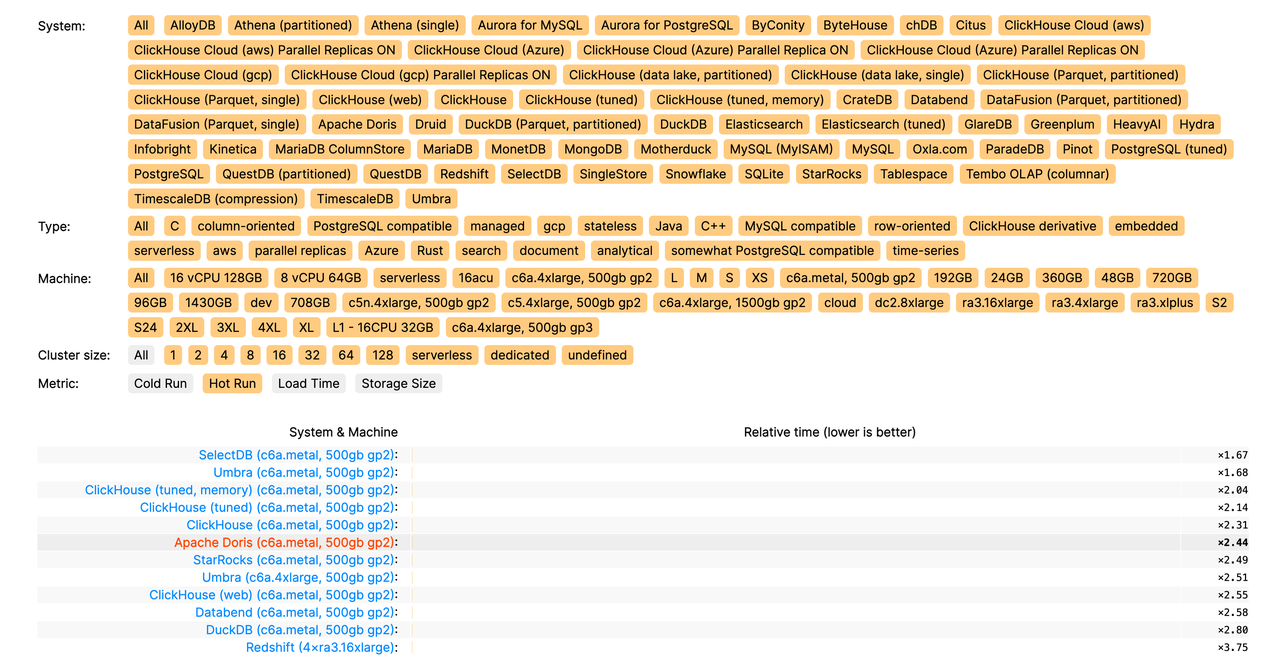The width and height of the screenshot is (1280, 656).
Task: Toggle the stateless type filter
Action: pos(610,226)
